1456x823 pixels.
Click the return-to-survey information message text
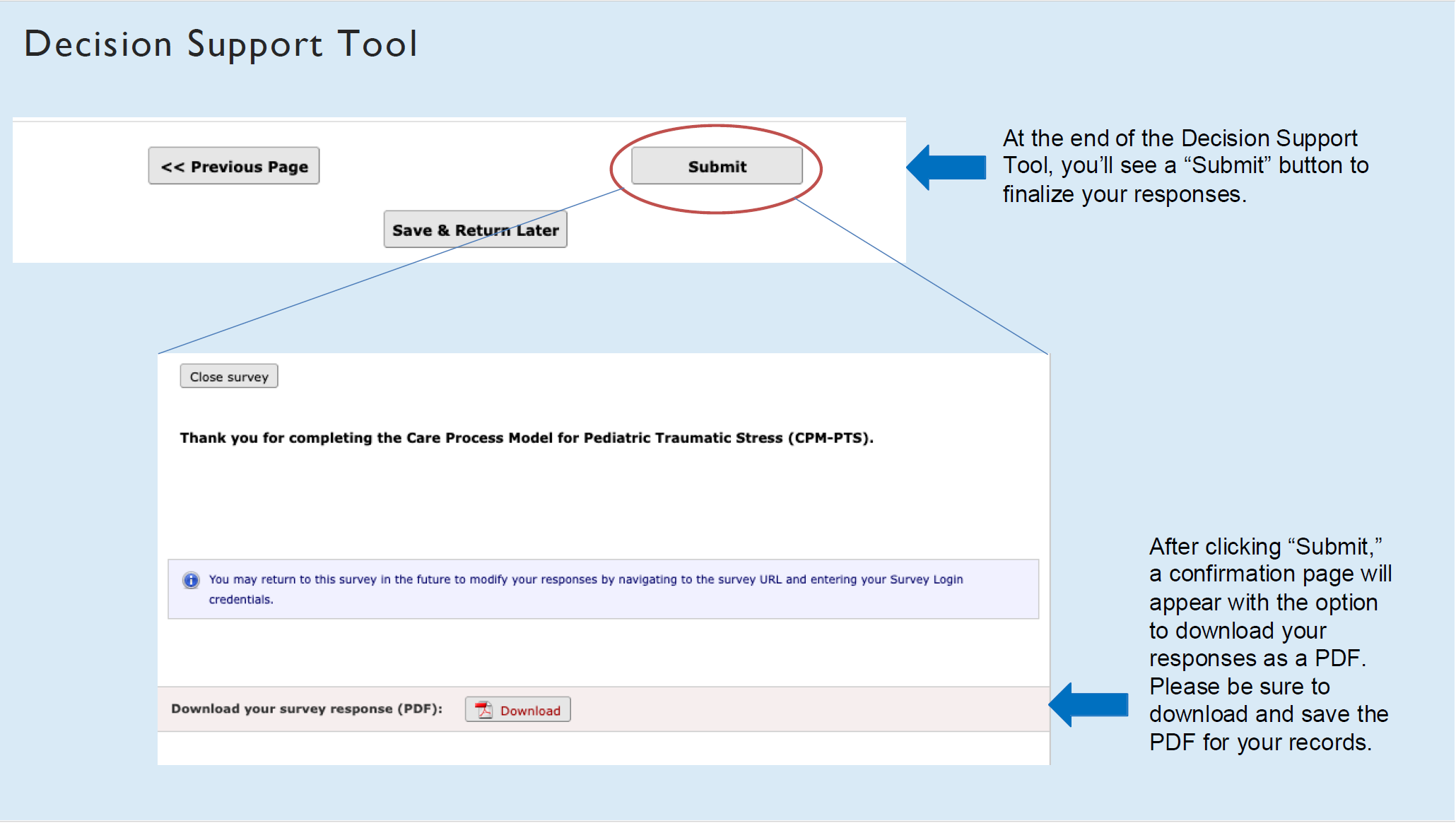coord(585,579)
